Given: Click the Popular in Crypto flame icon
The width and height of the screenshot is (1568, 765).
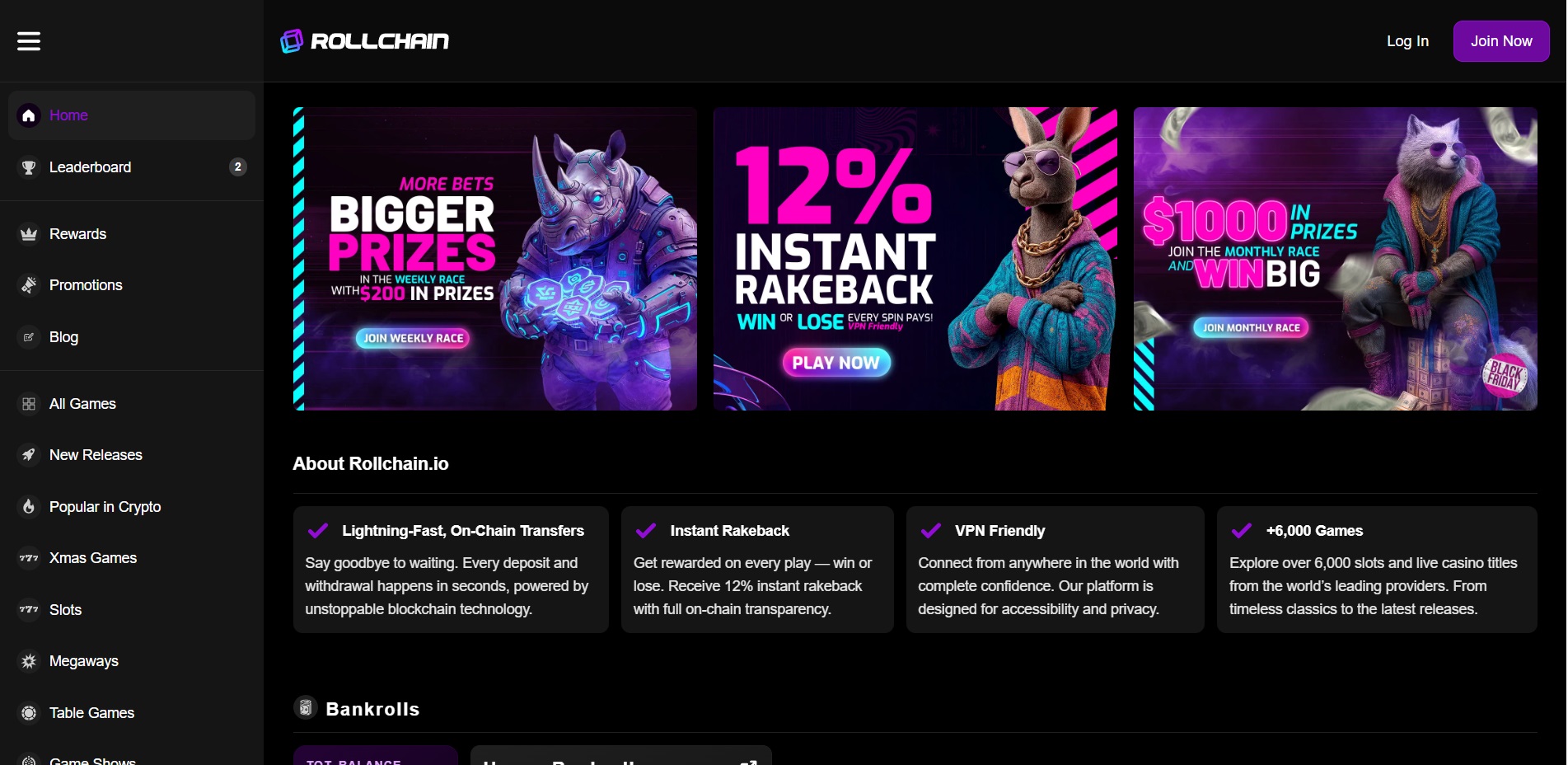Looking at the screenshot, I should 29,507.
